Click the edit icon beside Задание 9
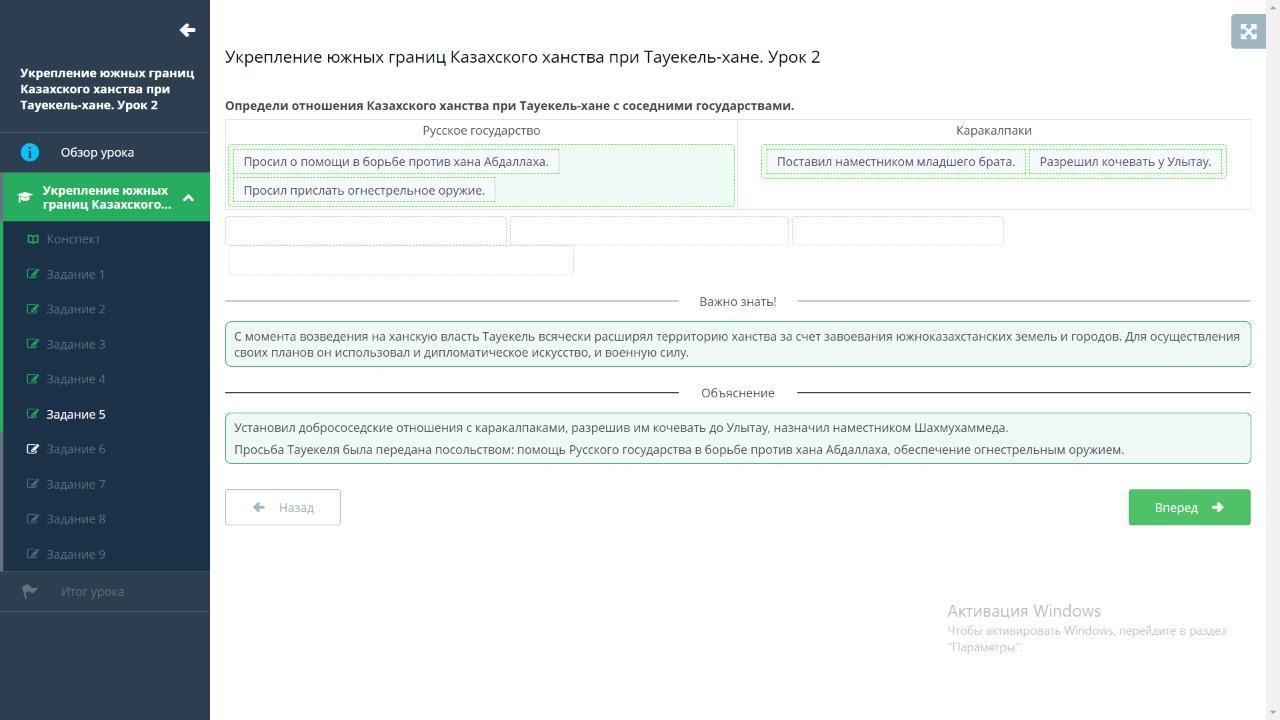The height and width of the screenshot is (720, 1280). (33, 554)
